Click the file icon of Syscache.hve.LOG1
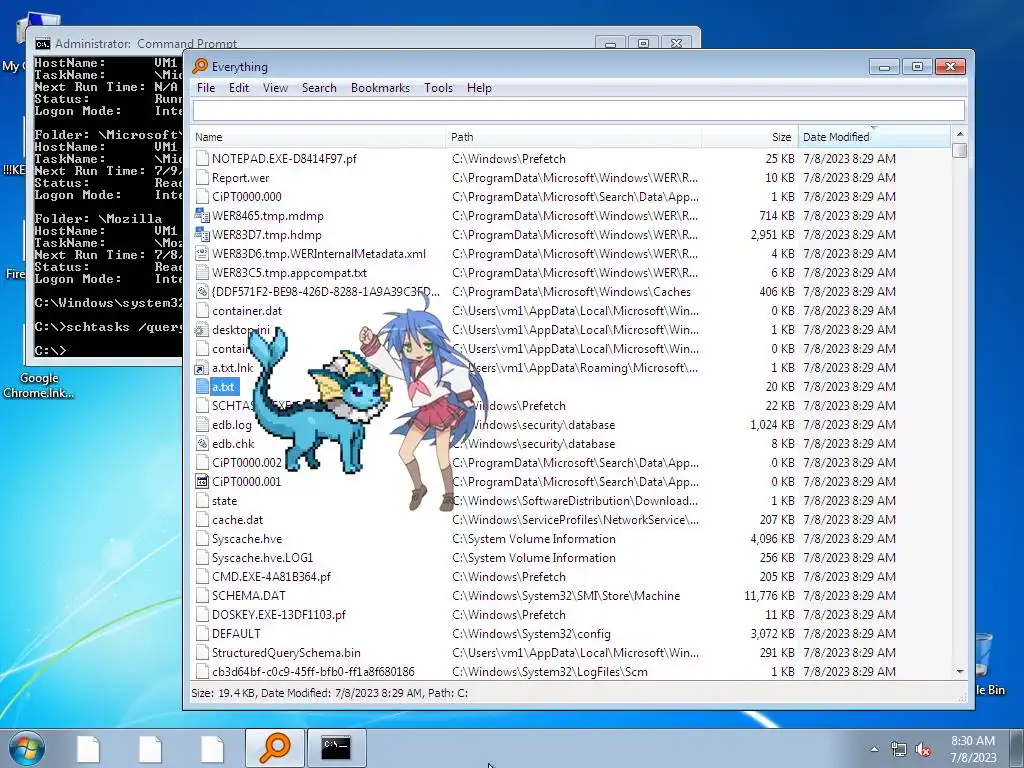Screen dimensions: 1024x768 [x=202, y=558]
